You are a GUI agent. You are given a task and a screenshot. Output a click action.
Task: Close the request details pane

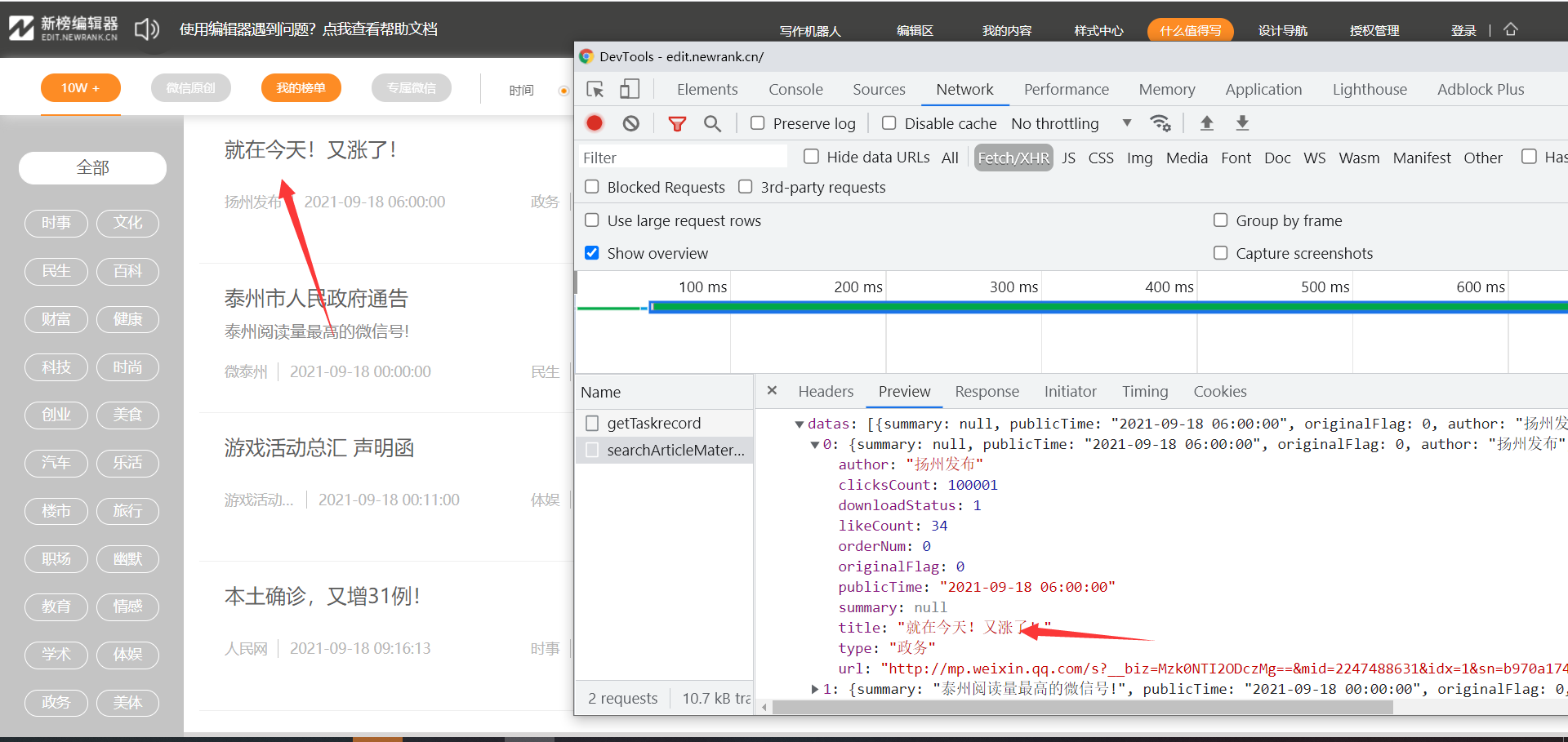(x=772, y=391)
